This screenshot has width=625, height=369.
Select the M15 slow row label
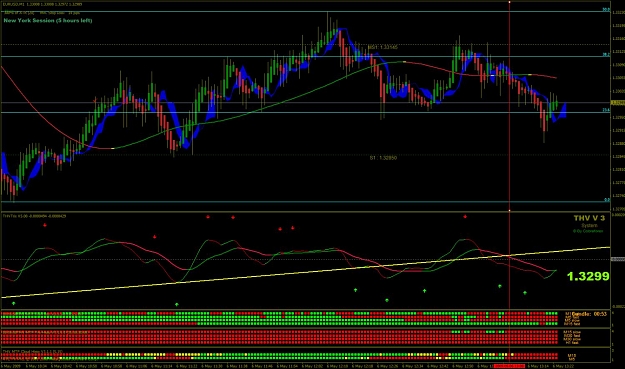(572, 332)
